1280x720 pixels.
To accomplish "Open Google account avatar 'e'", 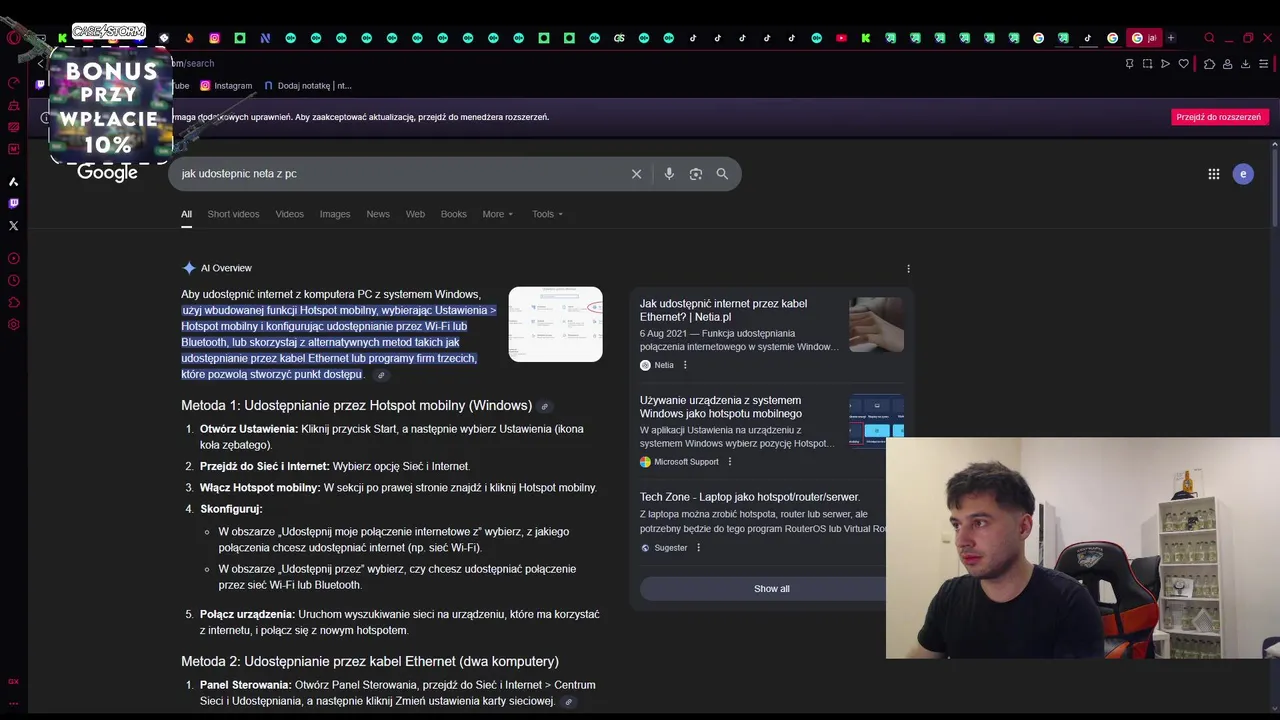I will 1243,174.
